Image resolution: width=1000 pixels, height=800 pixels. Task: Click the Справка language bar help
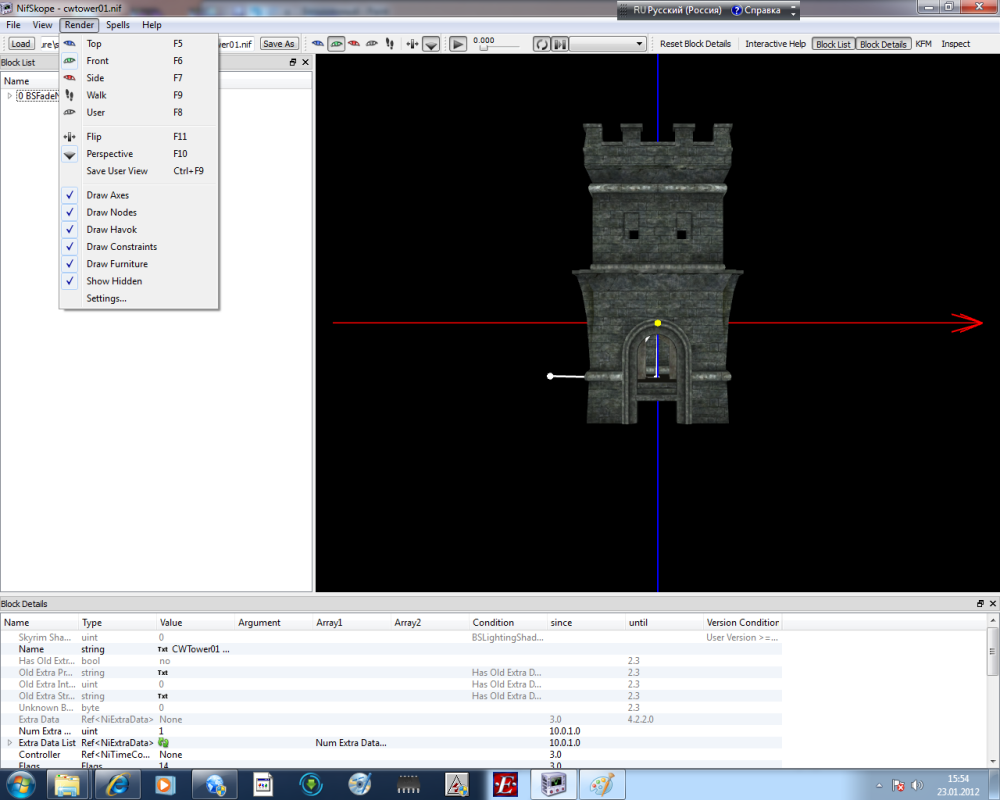tap(756, 10)
